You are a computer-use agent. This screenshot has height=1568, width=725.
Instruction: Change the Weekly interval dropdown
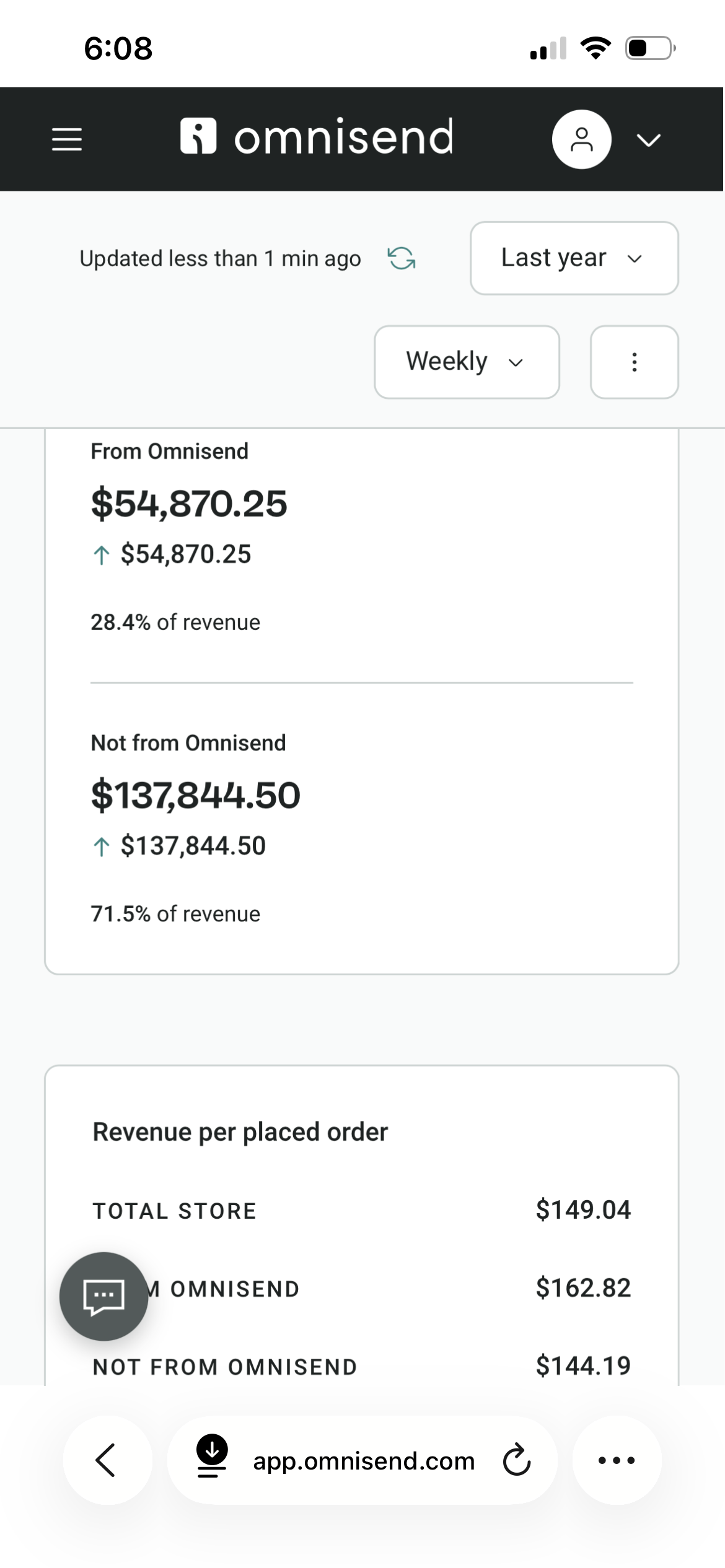point(467,362)
